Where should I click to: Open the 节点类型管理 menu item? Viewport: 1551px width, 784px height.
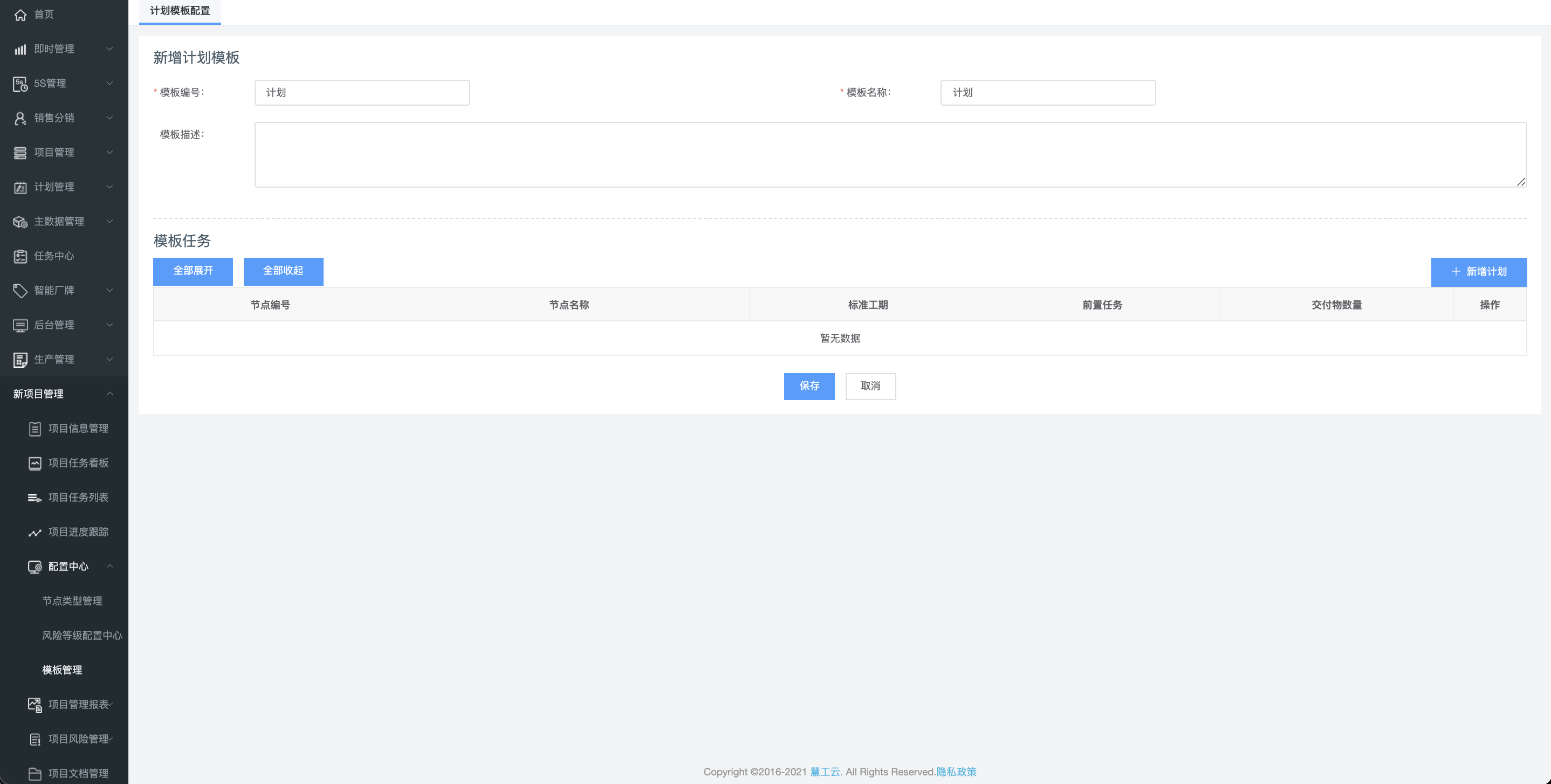pyautogui.click(x=72, y=601)
